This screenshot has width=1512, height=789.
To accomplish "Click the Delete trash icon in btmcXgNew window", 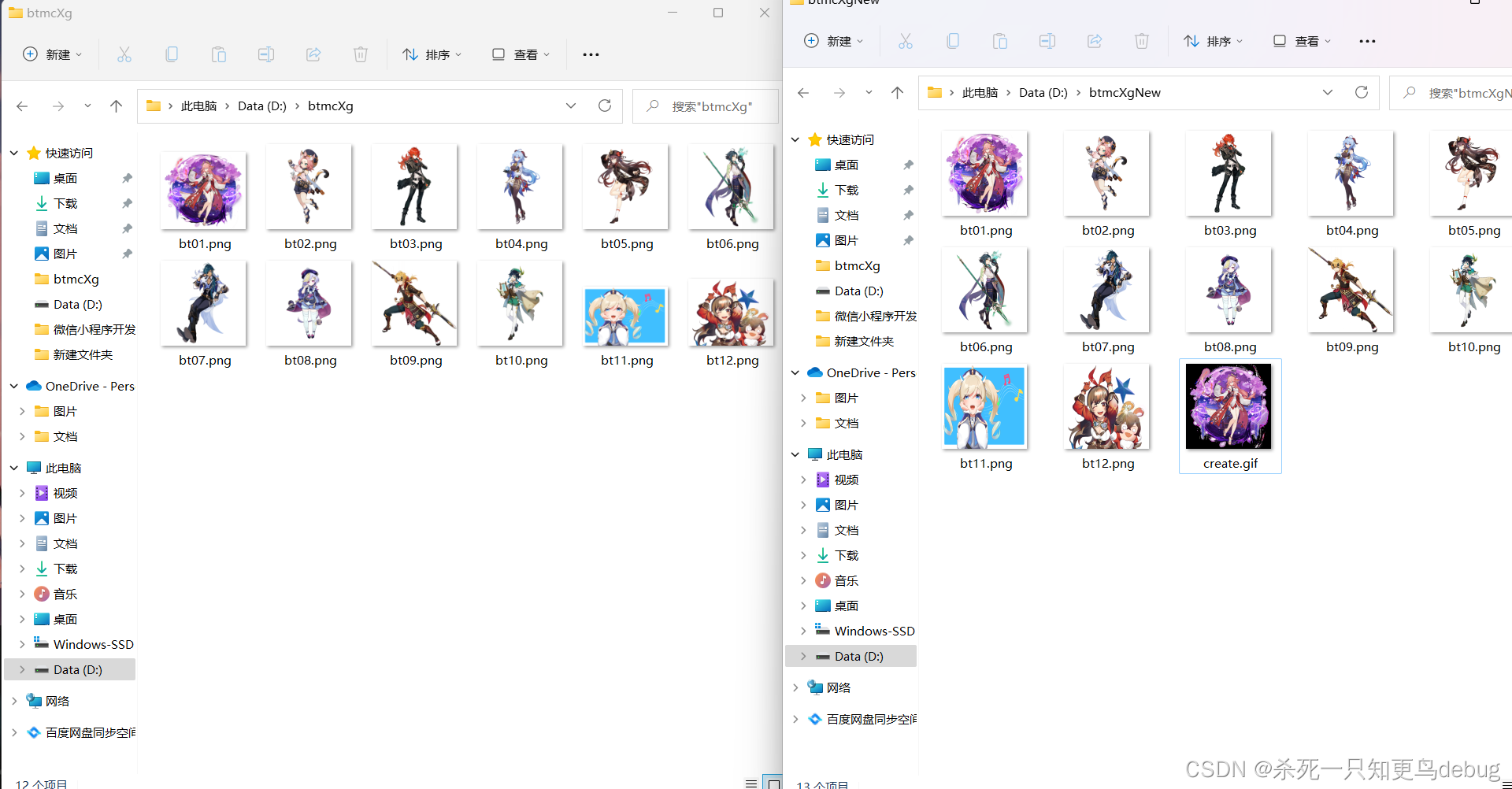I will tap(1142, 41).
